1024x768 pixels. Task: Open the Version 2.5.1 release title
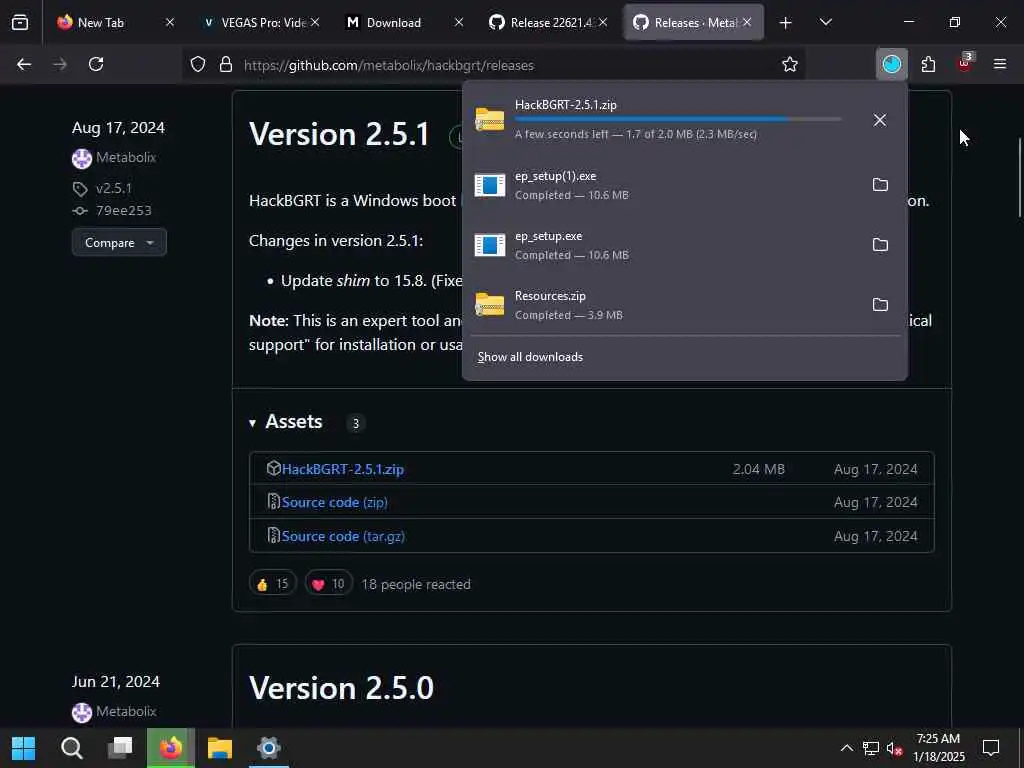click(x=339, y=134)
